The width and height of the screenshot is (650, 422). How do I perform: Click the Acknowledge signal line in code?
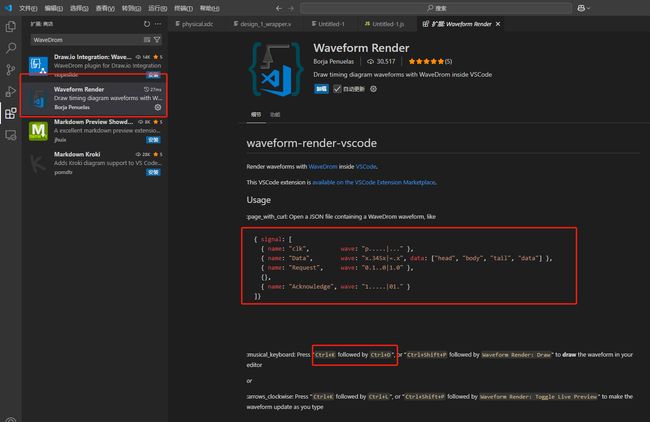[335, 286]
